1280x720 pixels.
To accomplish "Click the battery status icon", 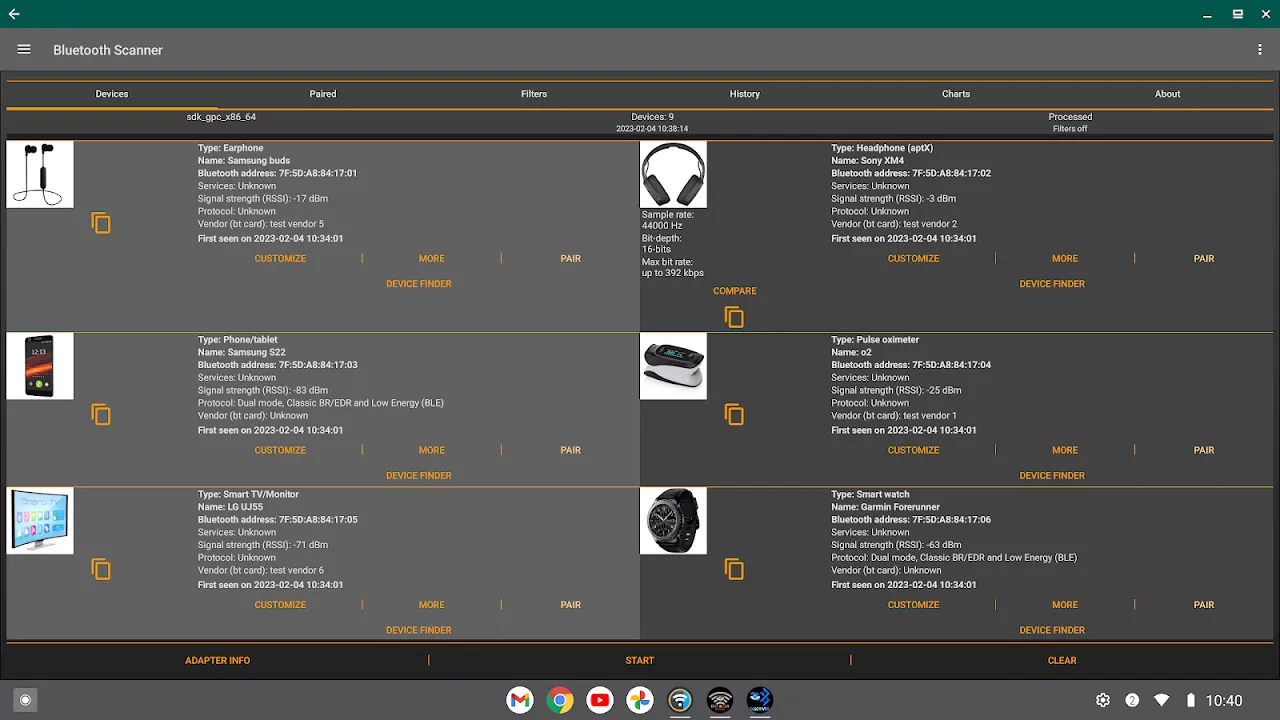I will tap(1190, 700).
